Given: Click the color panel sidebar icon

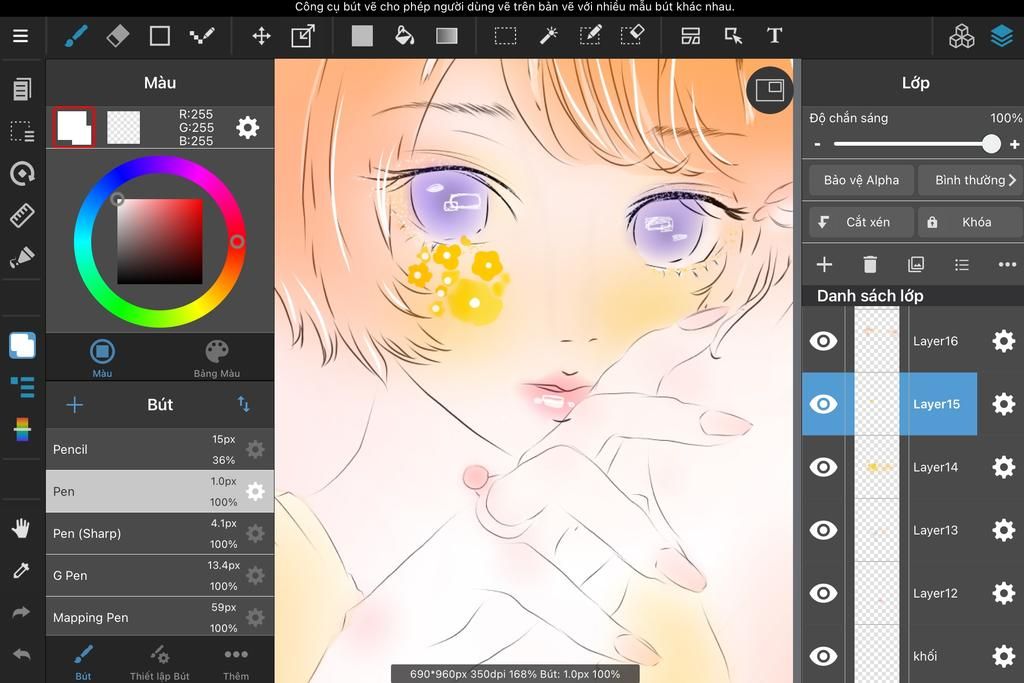Looking at the screenshot, I should pyautogui.click(x=22, y=345).
